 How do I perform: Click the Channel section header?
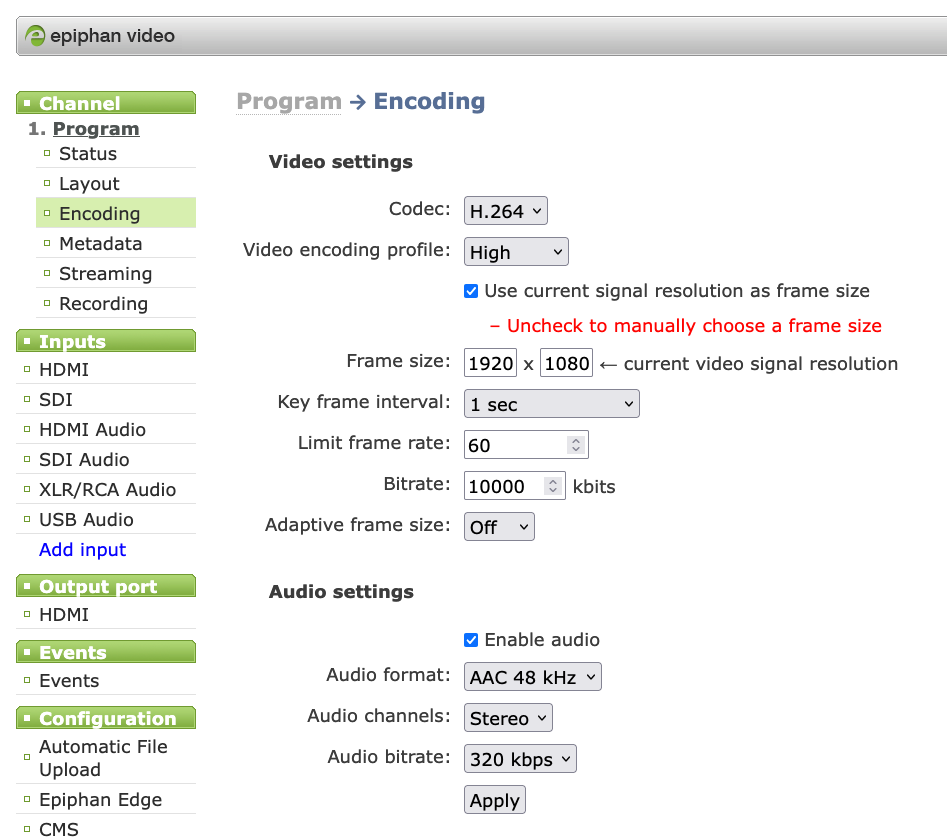pyautogui.click(x=106, y=103)
